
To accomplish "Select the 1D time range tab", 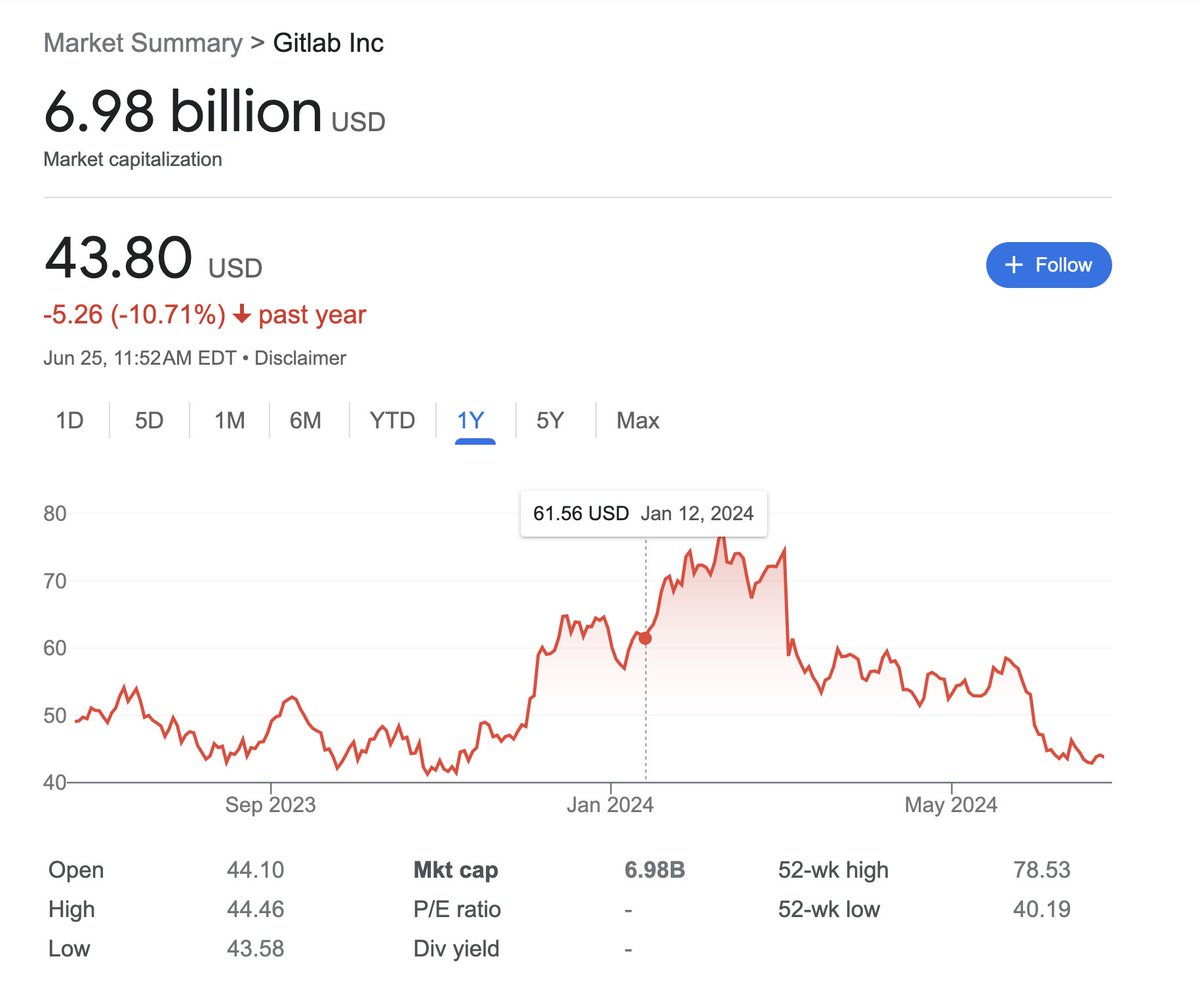I will [69, 421].
